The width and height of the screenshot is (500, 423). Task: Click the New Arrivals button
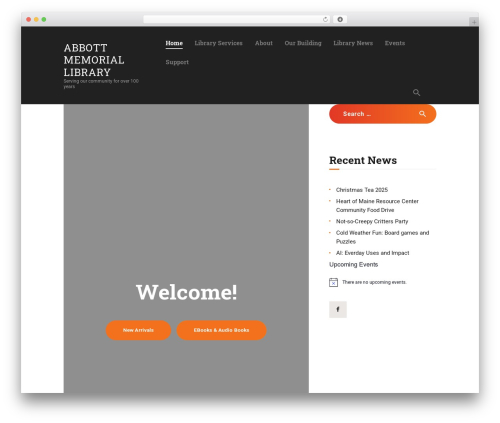(x=138, y=330)
